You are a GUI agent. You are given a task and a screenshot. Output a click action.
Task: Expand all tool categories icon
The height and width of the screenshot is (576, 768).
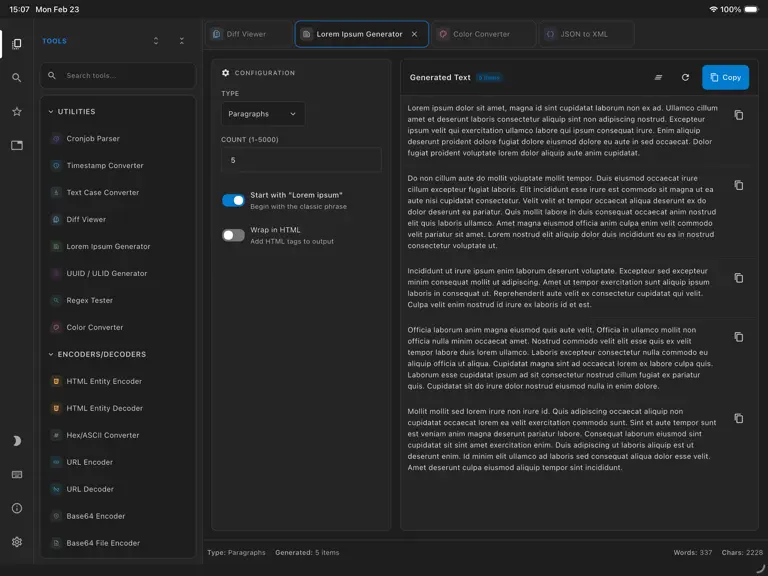pyautogui.click(x=156, y=41)
